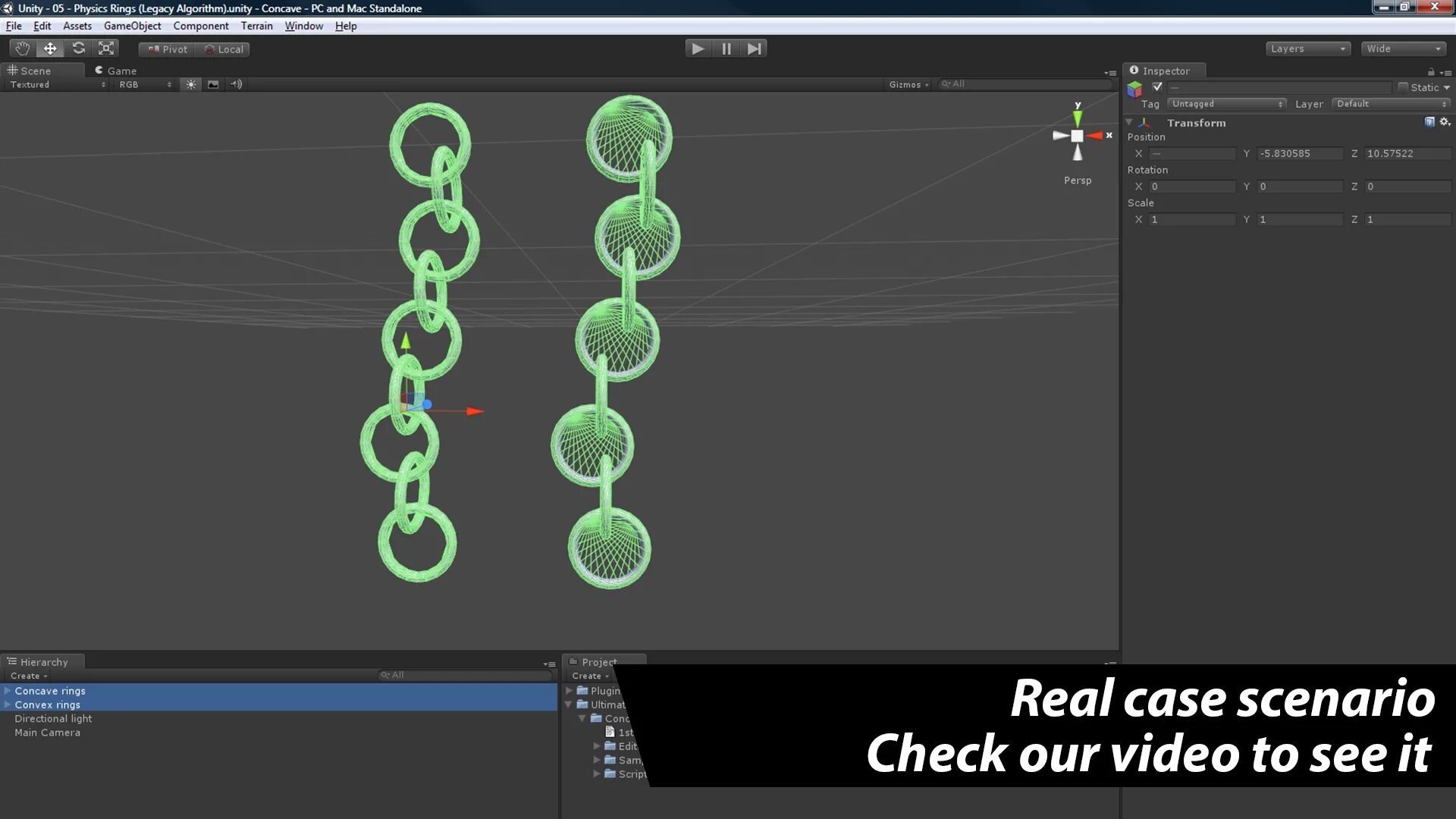Toggle scene audio speaker icon

237,84
